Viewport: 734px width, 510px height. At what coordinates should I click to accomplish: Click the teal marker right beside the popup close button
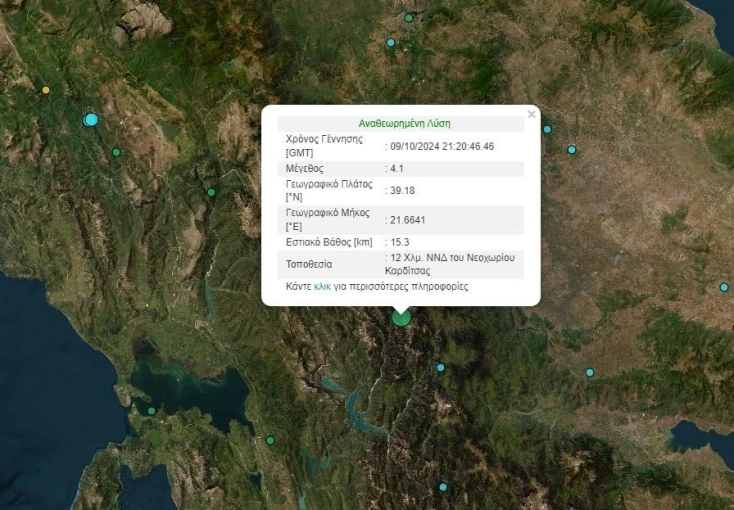(x=547, y=129)
